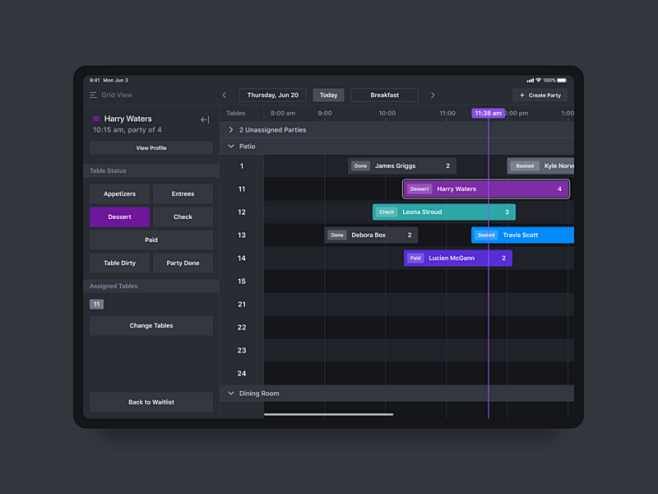Go to next day with right arrow

(432, 95)
